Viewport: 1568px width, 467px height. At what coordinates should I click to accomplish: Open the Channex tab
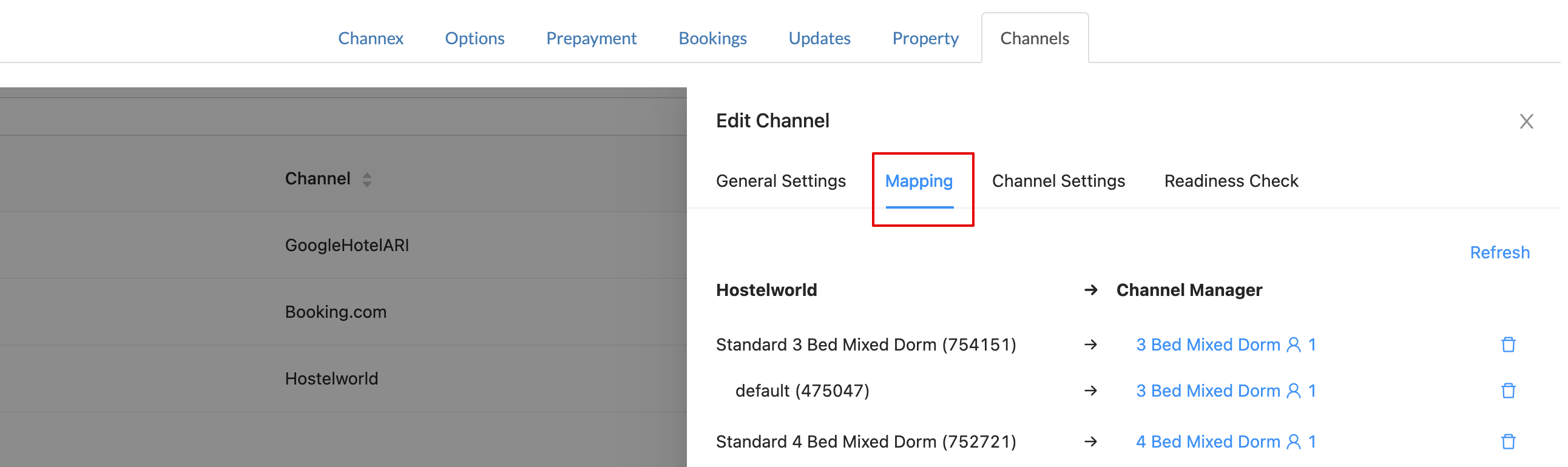371,38
